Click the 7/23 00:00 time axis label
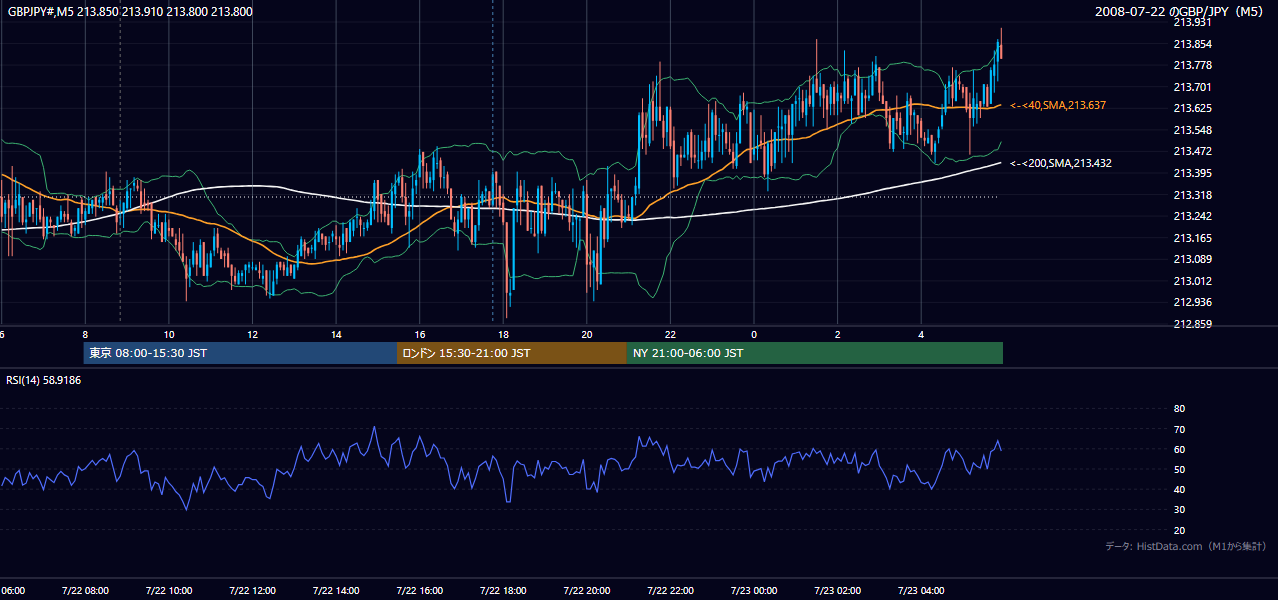This screenshot has width=1278, height=600. coord(753,591)
